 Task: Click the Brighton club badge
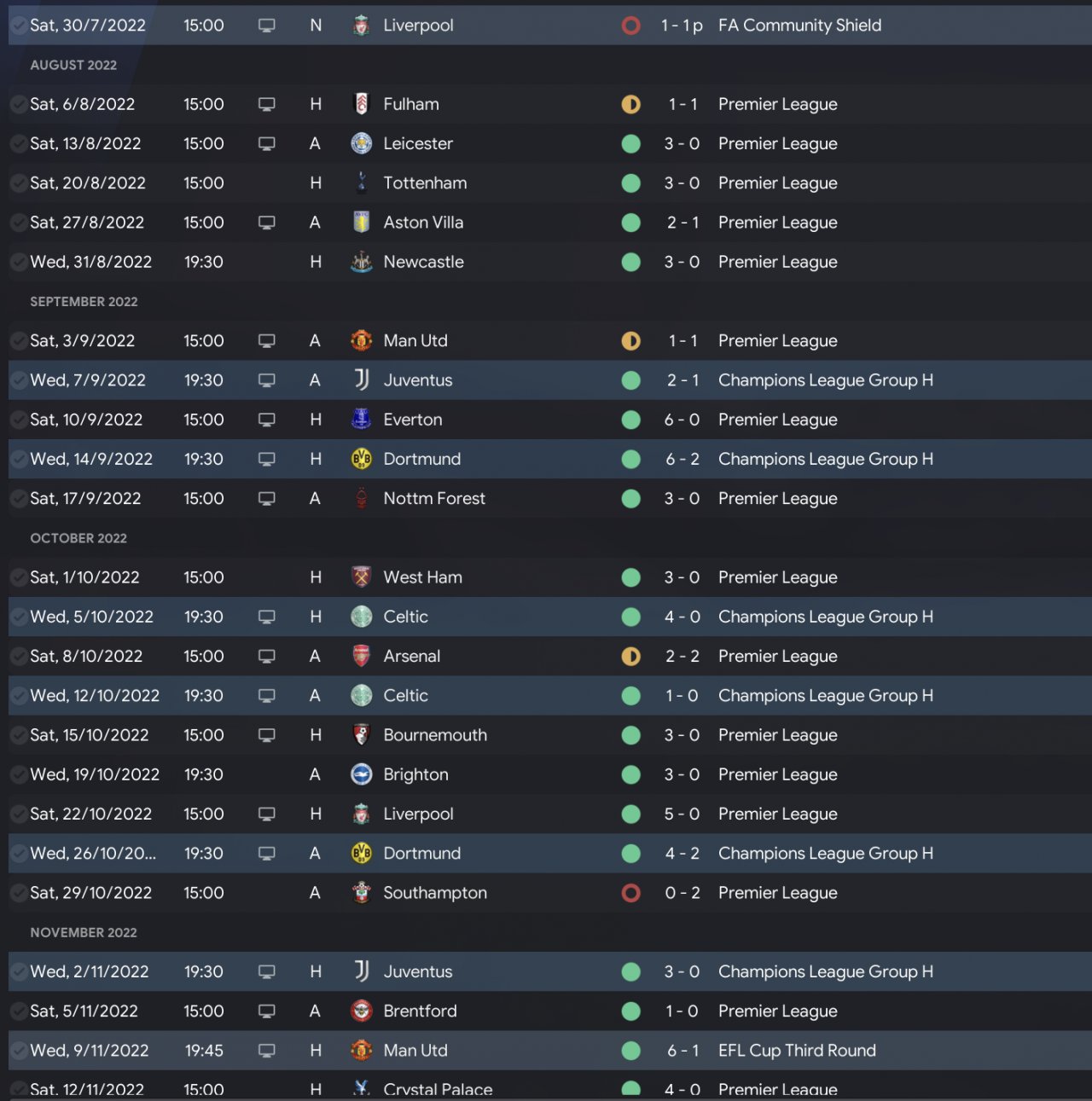pyautogui.click(x=361, y=774)
